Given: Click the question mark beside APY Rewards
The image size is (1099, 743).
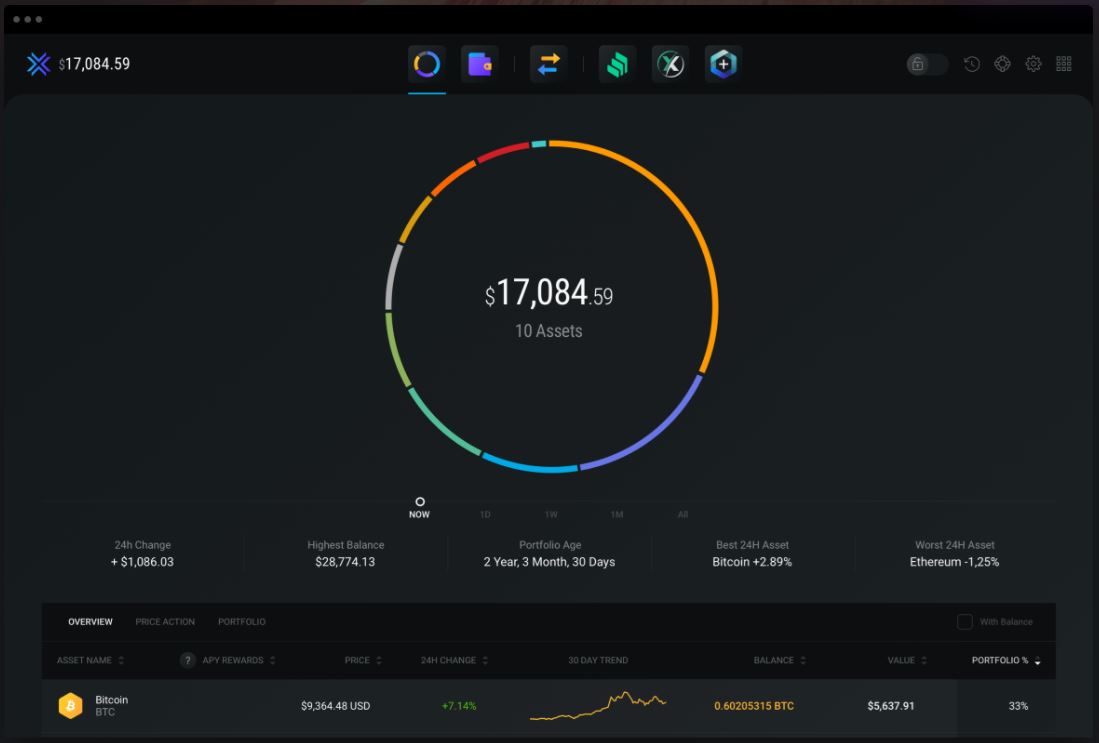Looking at the screenshot, I should (x=187, y=660).
